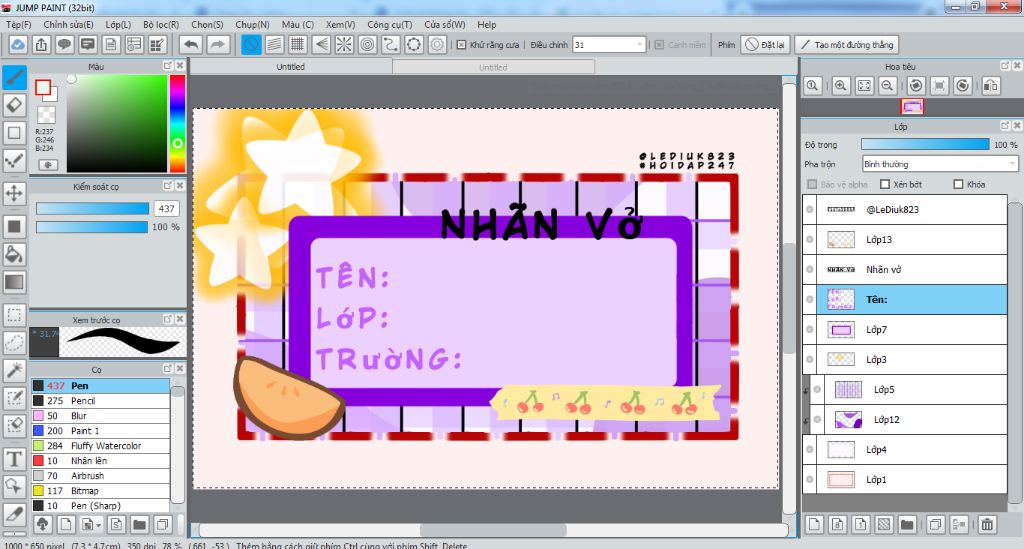Switch to the second Untitled tab

493,67
